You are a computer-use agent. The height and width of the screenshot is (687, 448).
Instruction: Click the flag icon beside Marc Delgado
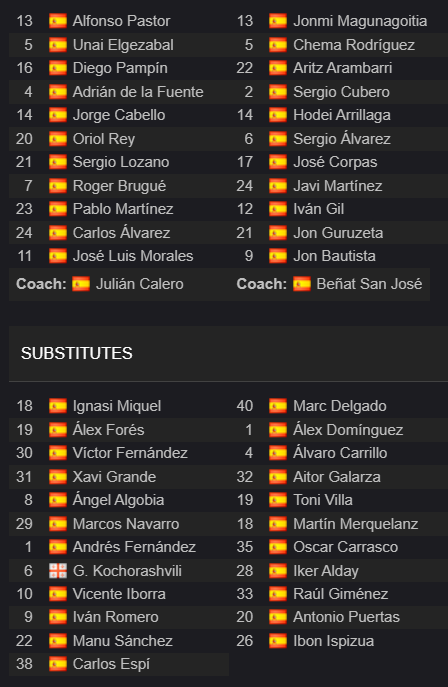[278, 406]
